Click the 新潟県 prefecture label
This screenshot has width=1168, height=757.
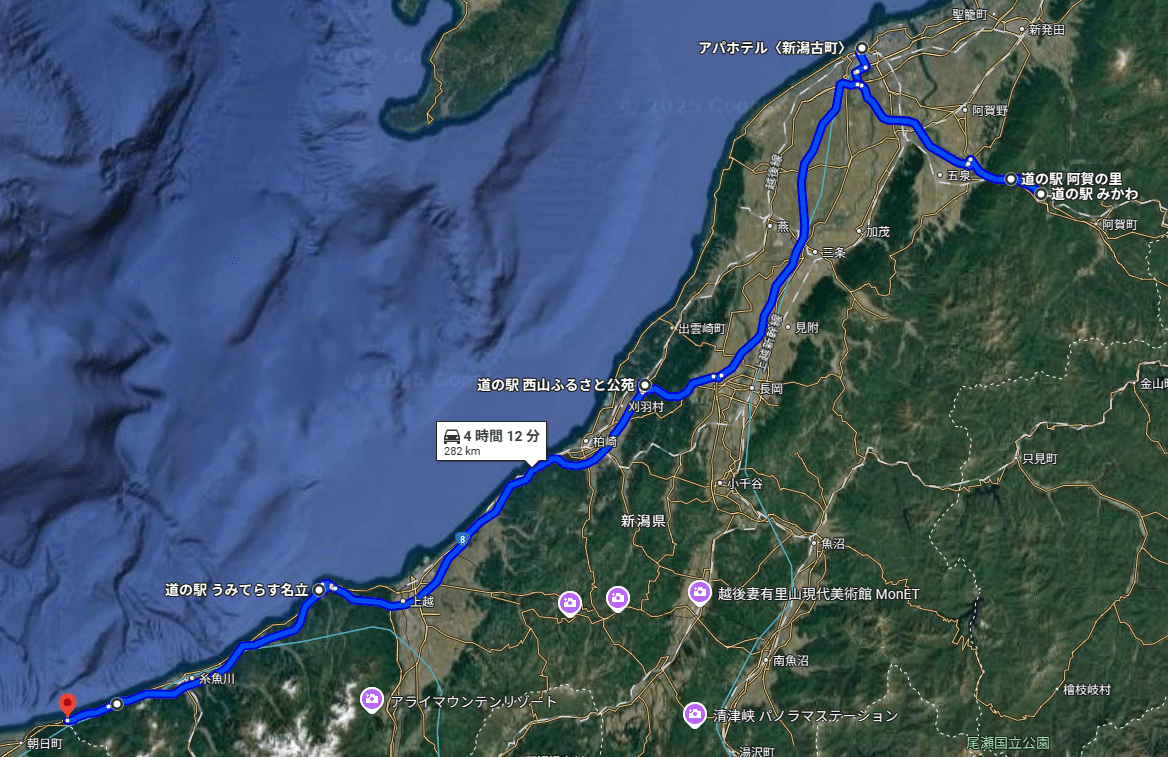pyautogui.click(x=643, y=521)
